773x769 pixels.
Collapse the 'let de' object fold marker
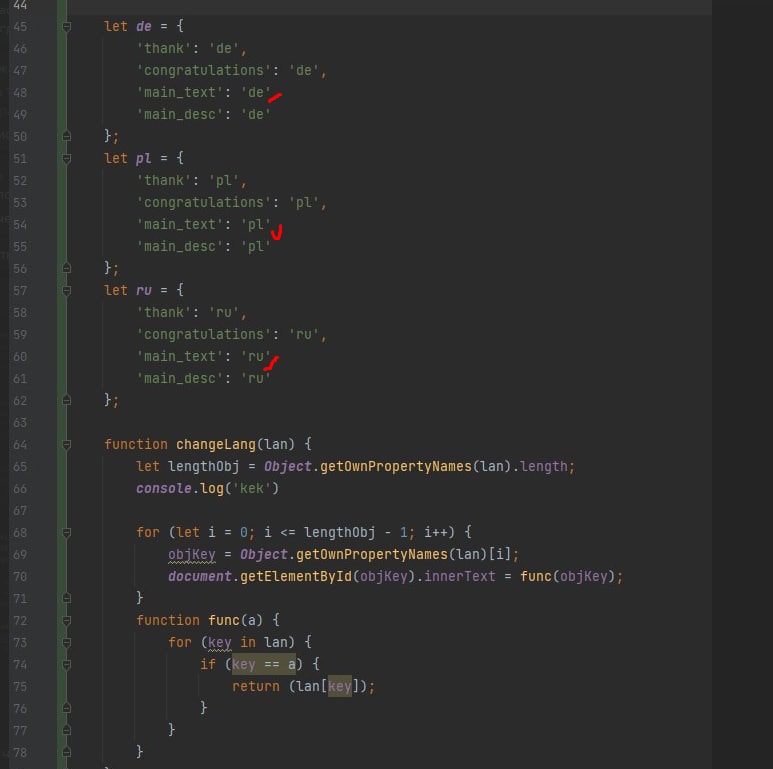pos(67,27)
